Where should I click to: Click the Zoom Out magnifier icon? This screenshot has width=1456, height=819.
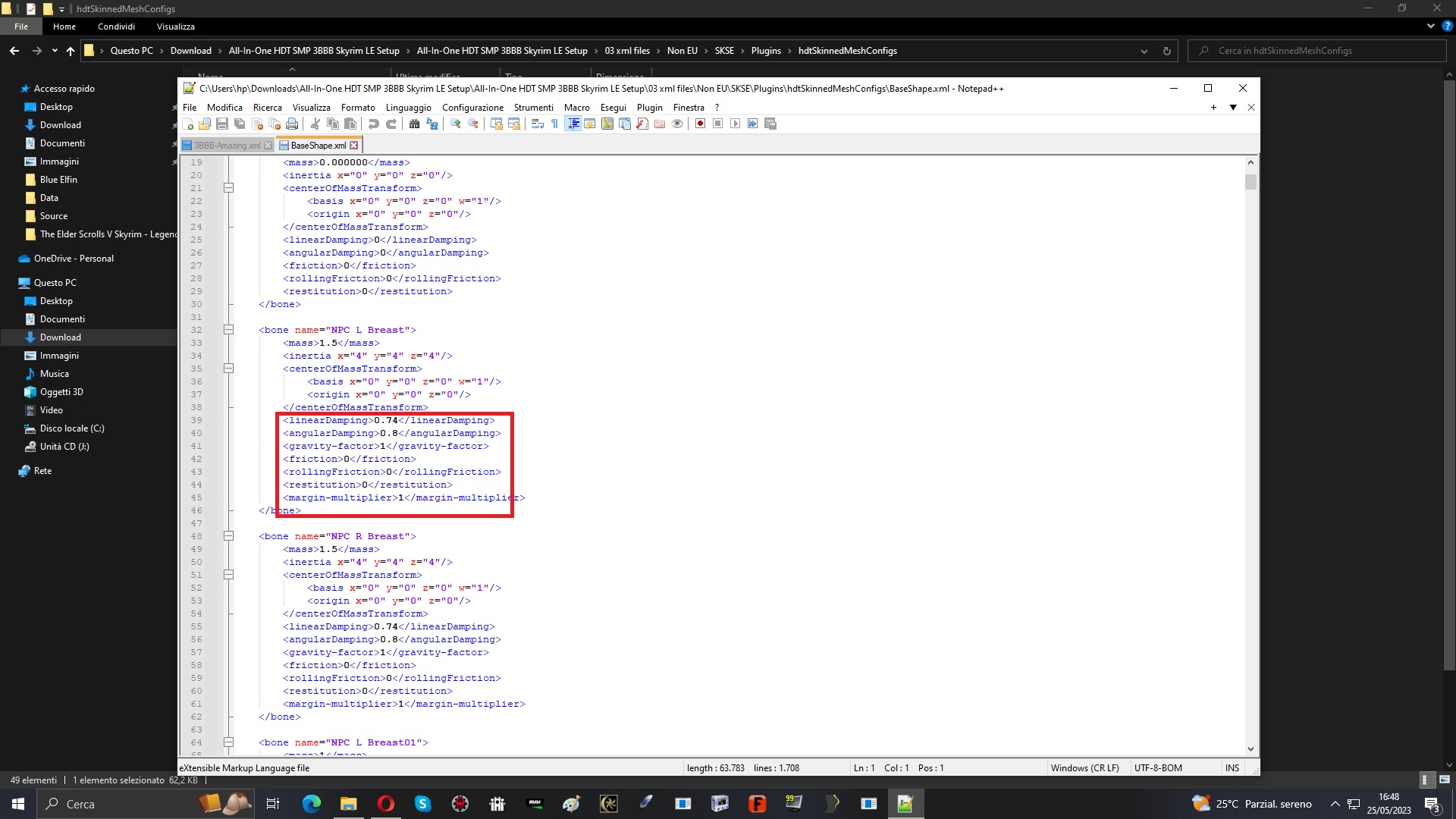[x=473, y=124]
